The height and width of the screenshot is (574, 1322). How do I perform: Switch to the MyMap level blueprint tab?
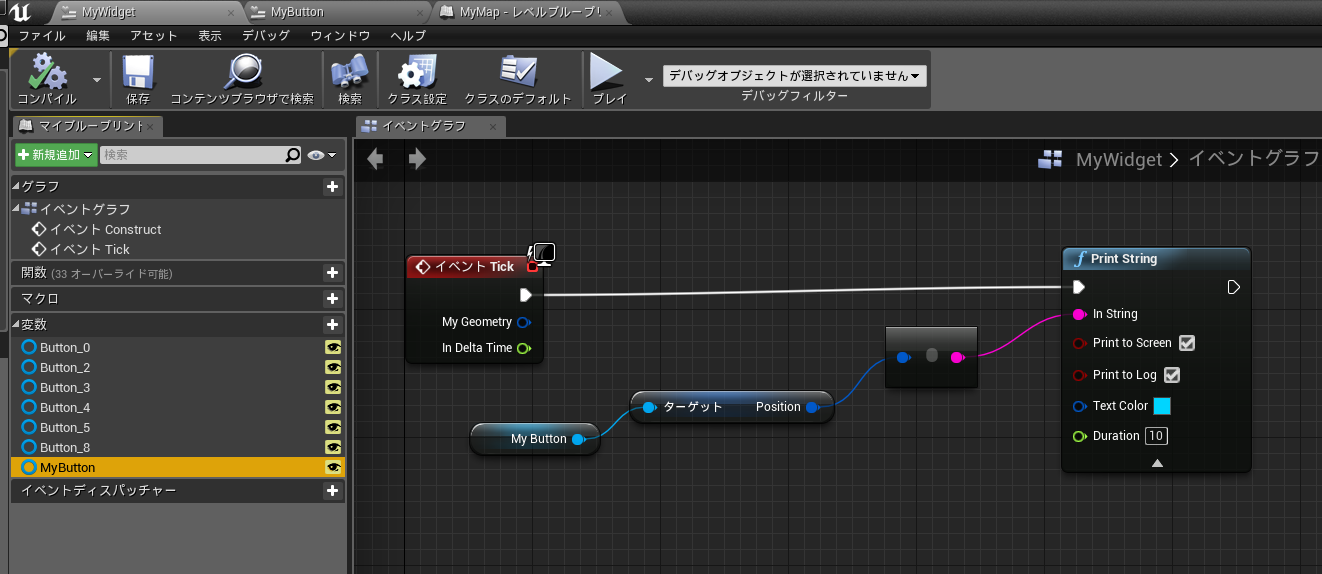(530, 12)
